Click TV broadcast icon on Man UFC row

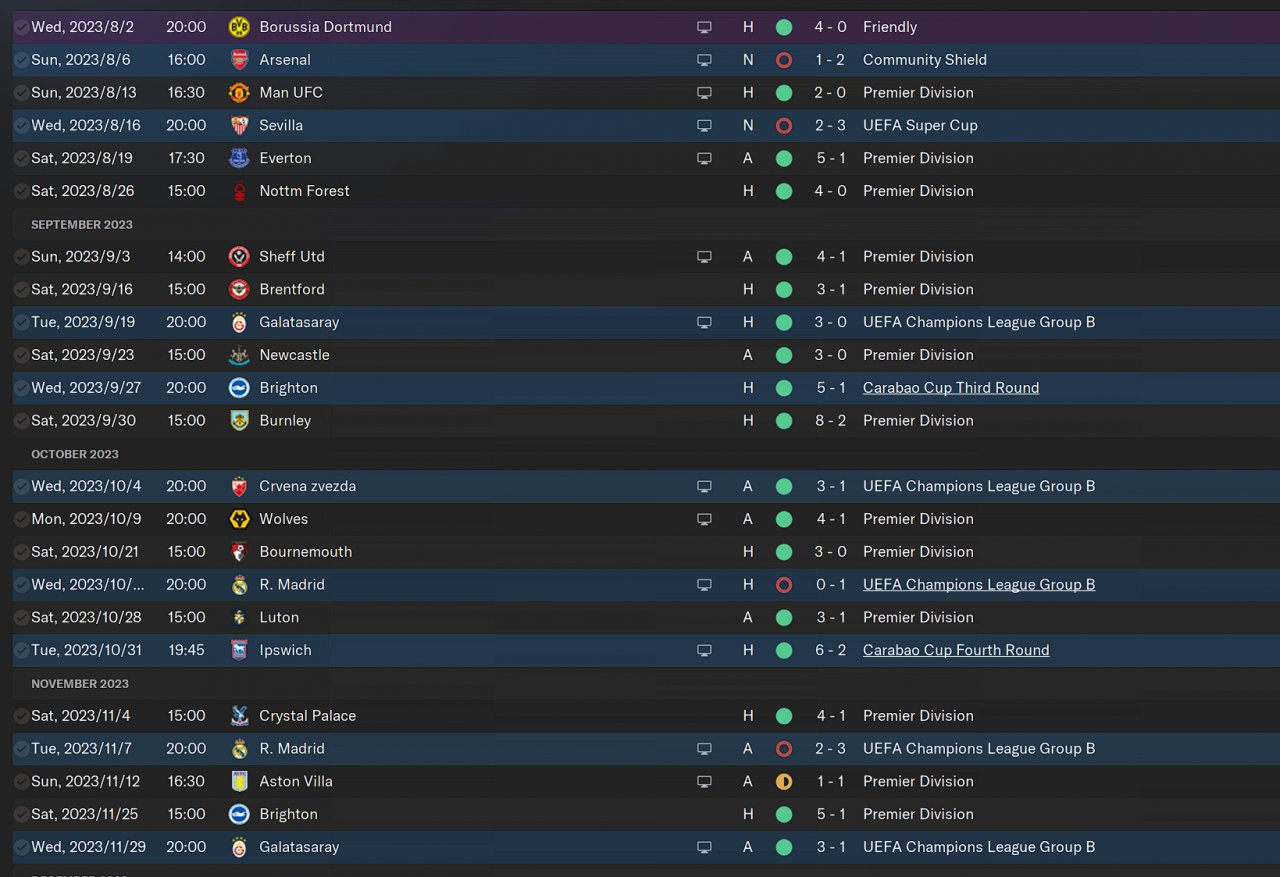point(704,93)
